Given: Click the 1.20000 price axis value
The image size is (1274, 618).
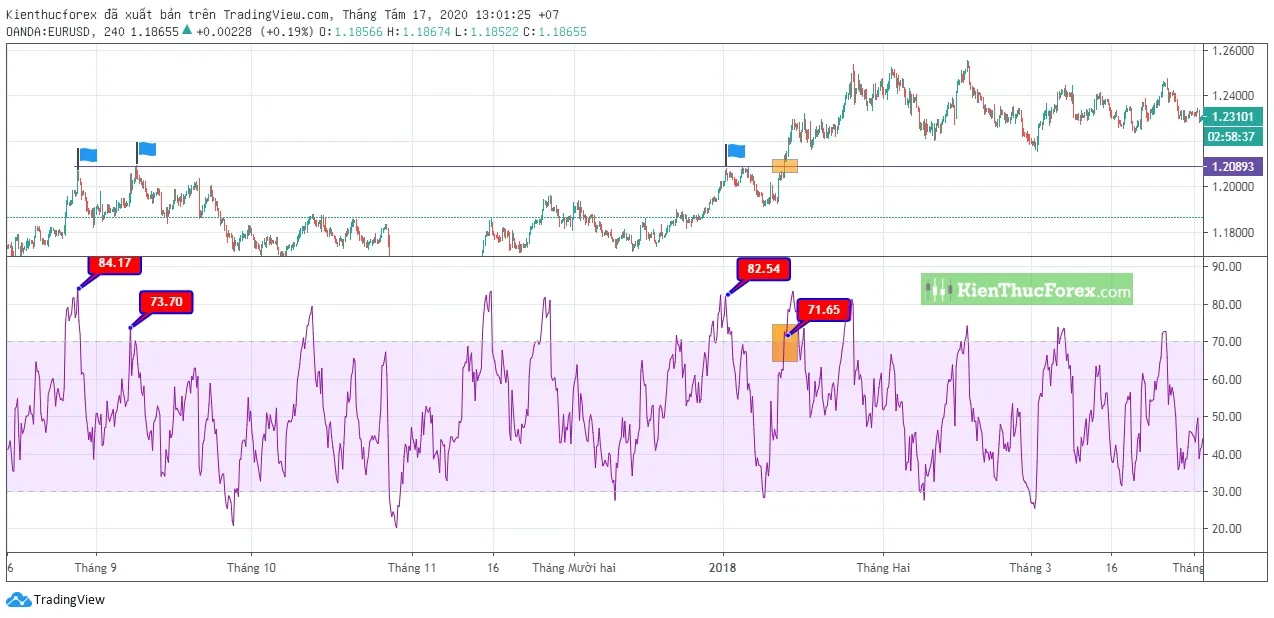Looking at the screenshot, I should tap(1231, 187).
